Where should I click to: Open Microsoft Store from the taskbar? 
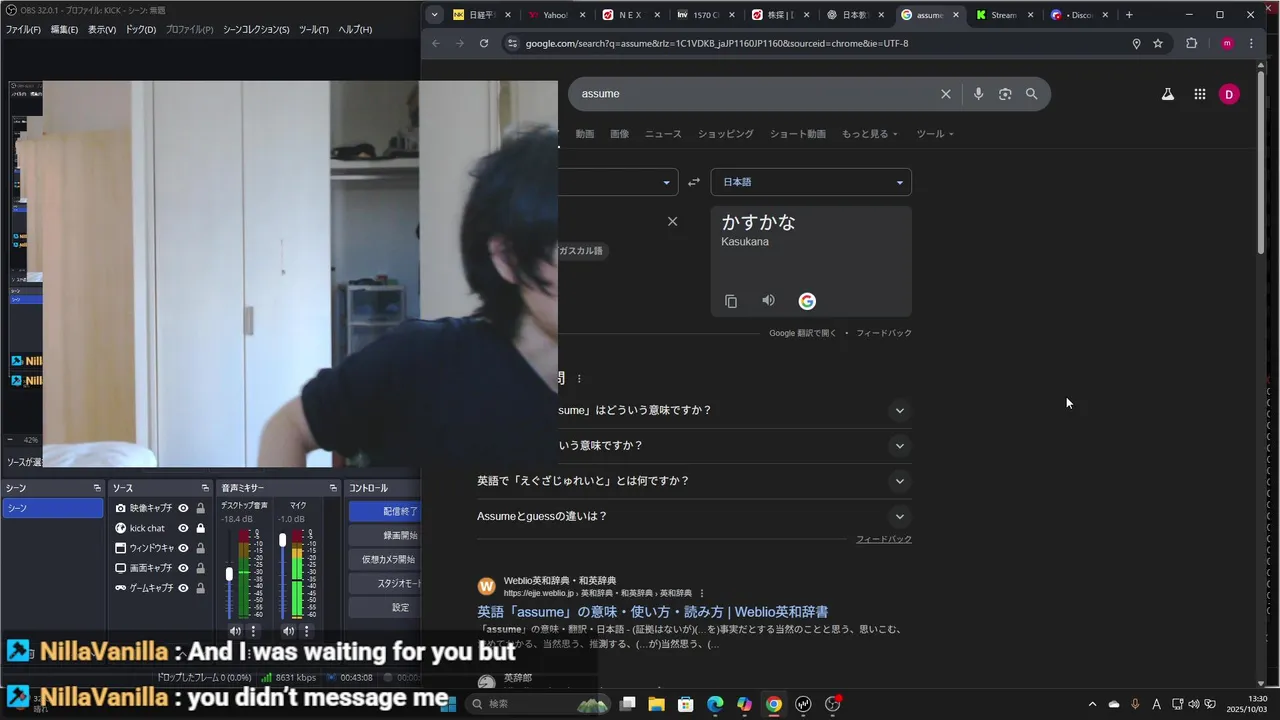coord(686,704)
